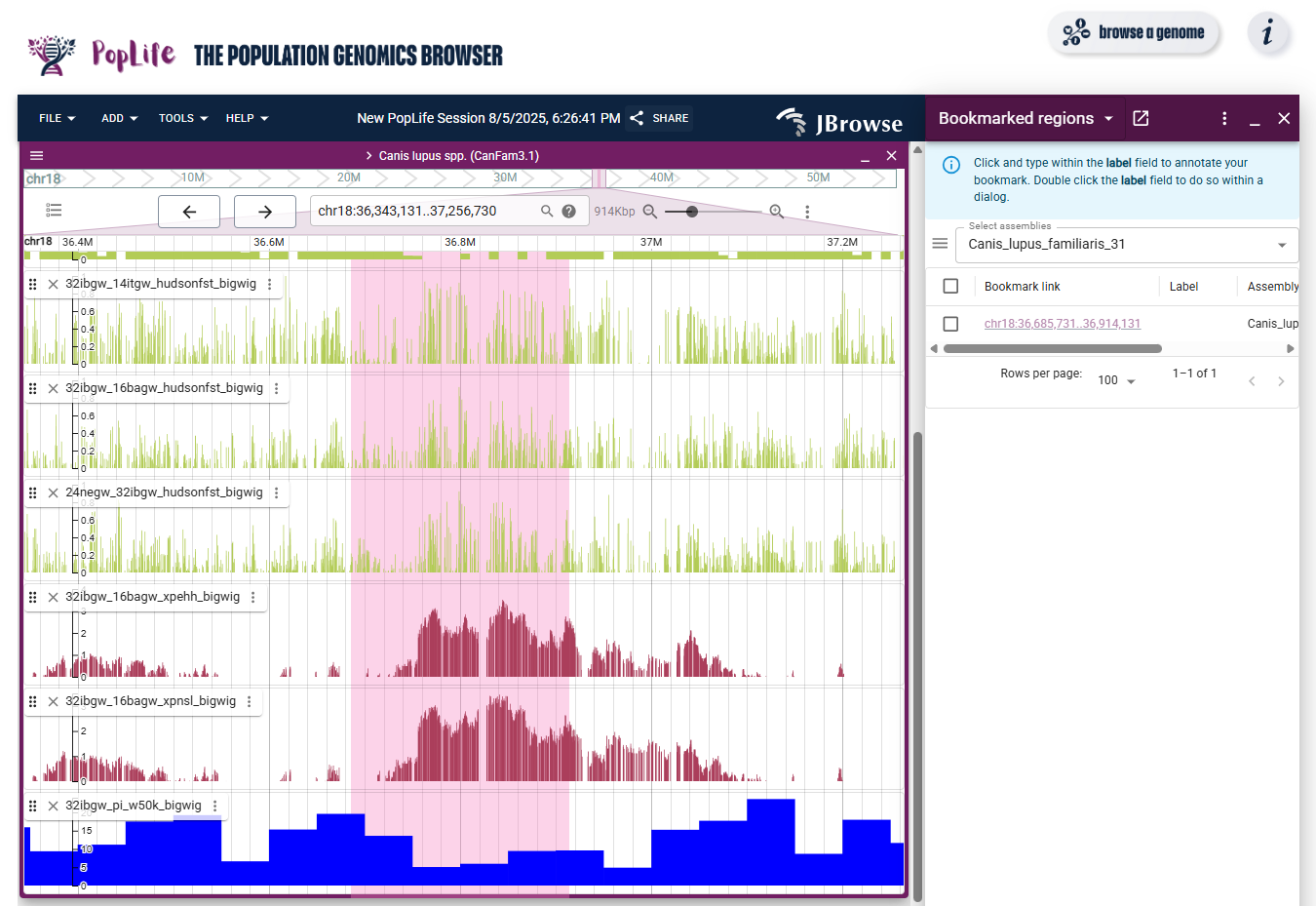Open the FILE menu
Image resolution: width=1316 pixels, height=906 pixels.
[x=57, y=118]
